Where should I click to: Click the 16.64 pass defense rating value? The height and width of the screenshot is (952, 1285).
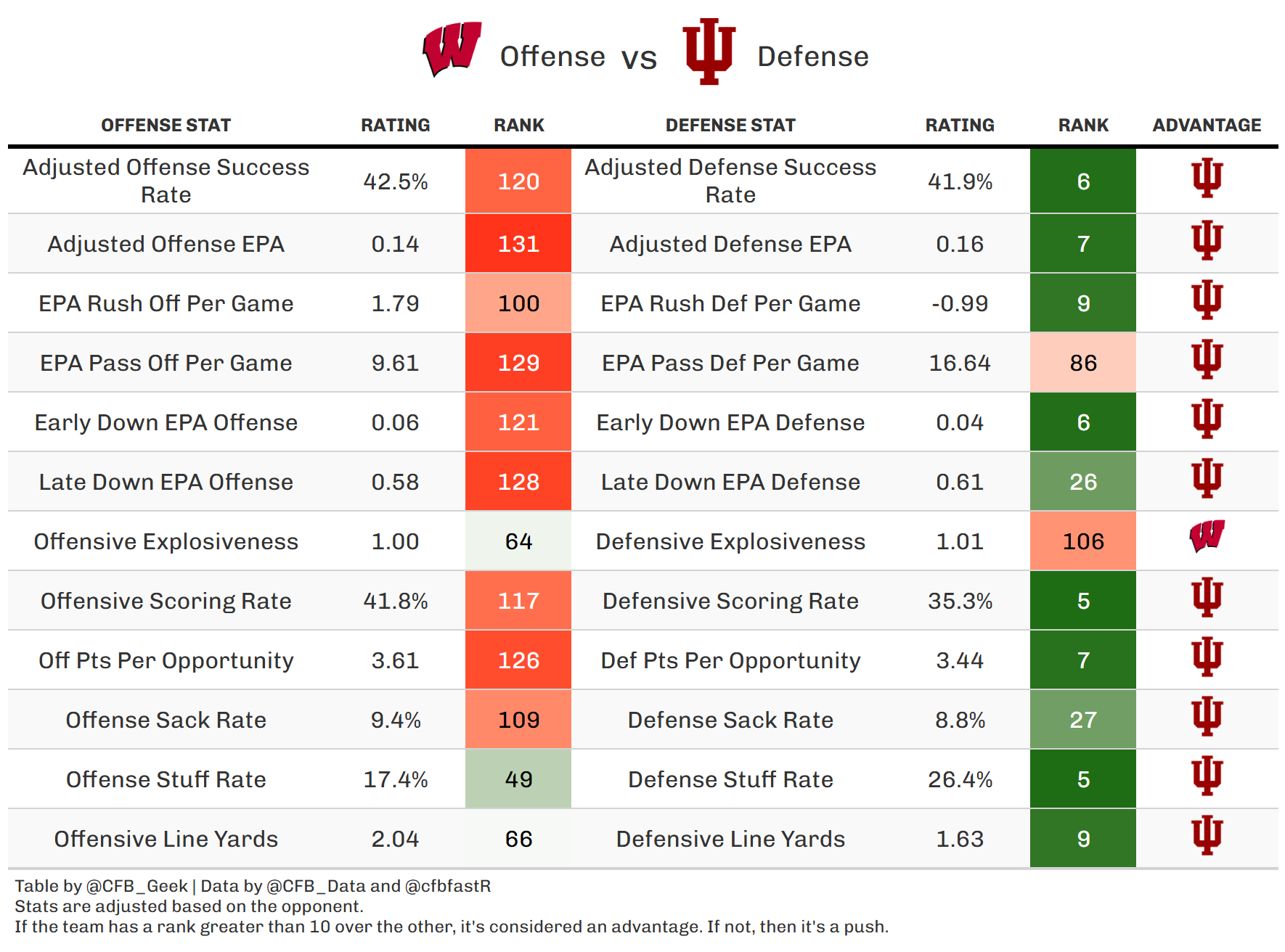[x=960, y=363]
